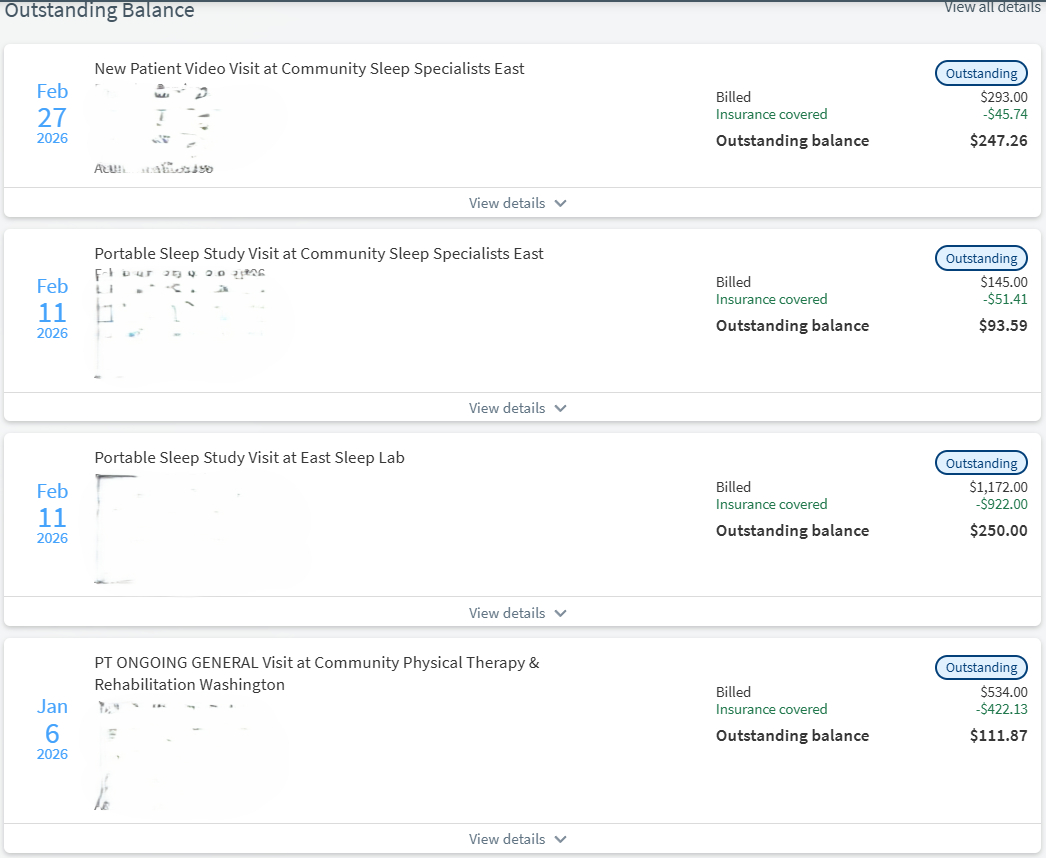Select the PT ONGOING GENERAL Visit title
This screenshot has height=858, width=1046.
[x=316, y=673]
